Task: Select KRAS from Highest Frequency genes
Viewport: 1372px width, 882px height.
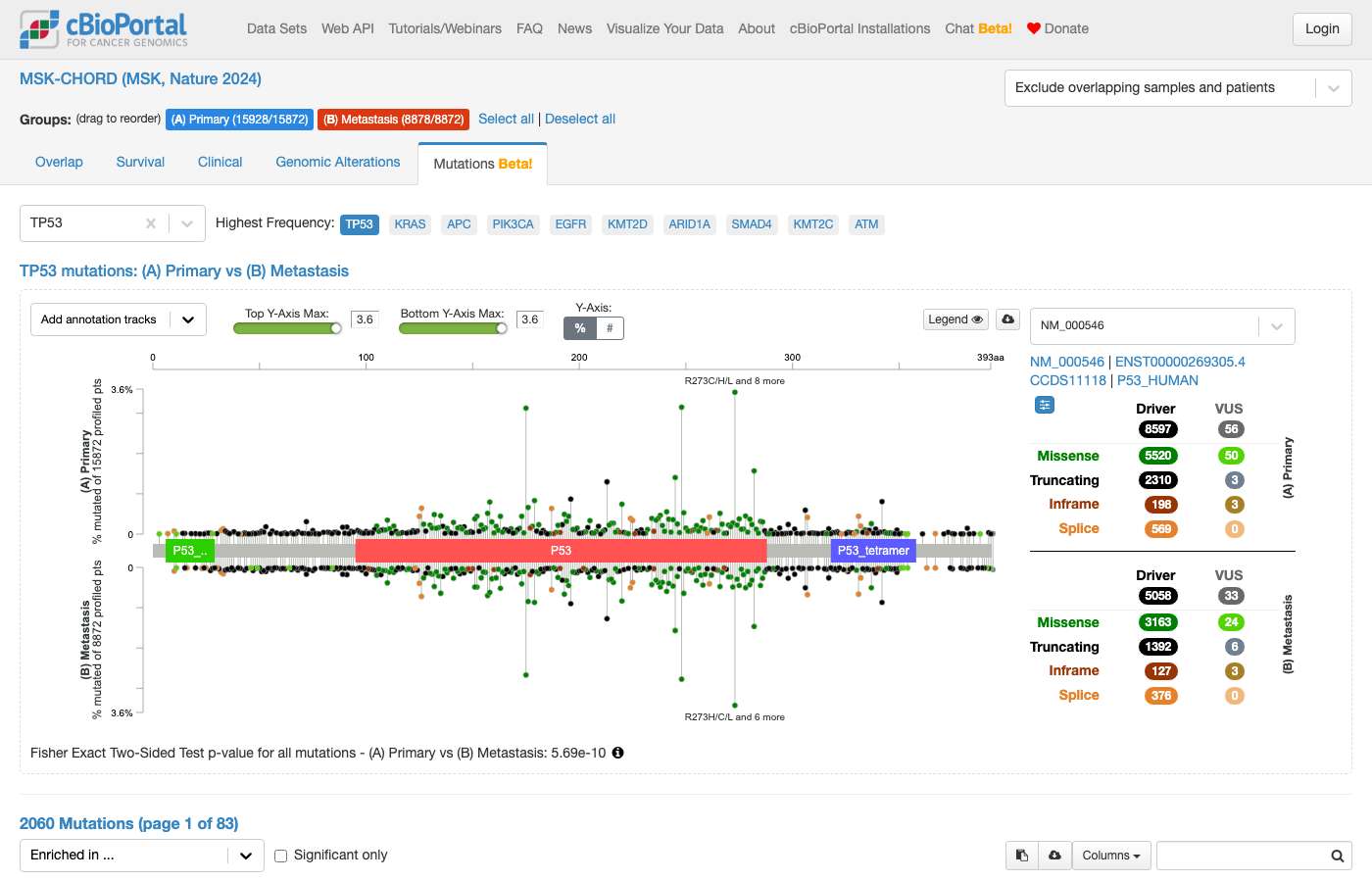Action: point(410,224)
